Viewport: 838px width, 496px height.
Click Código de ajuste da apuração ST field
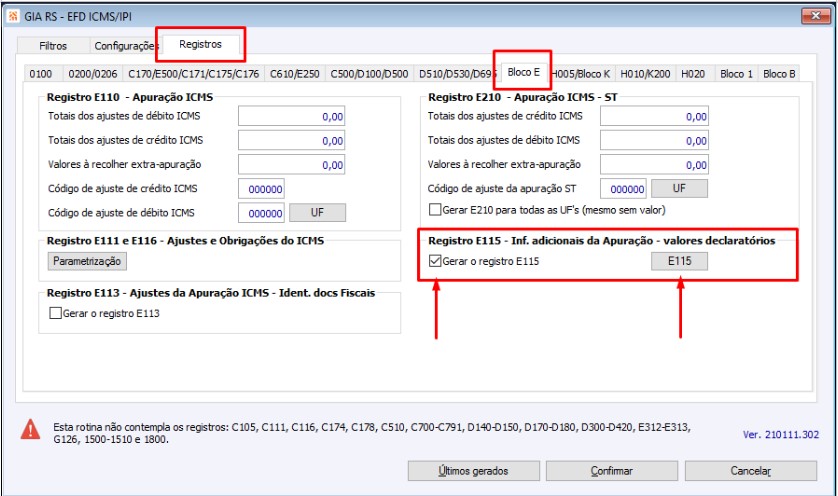(x=623, y=189)
